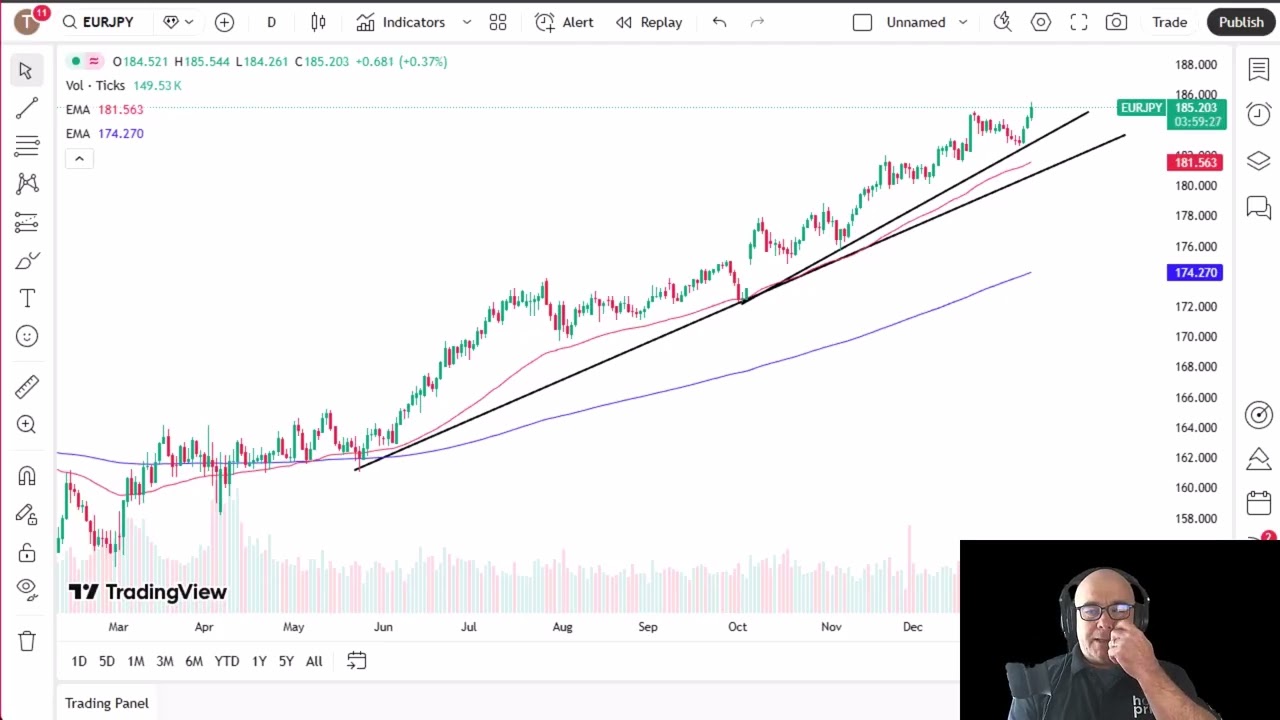
Task: Select the 5D date range
Action: click(x=107, y=661)
